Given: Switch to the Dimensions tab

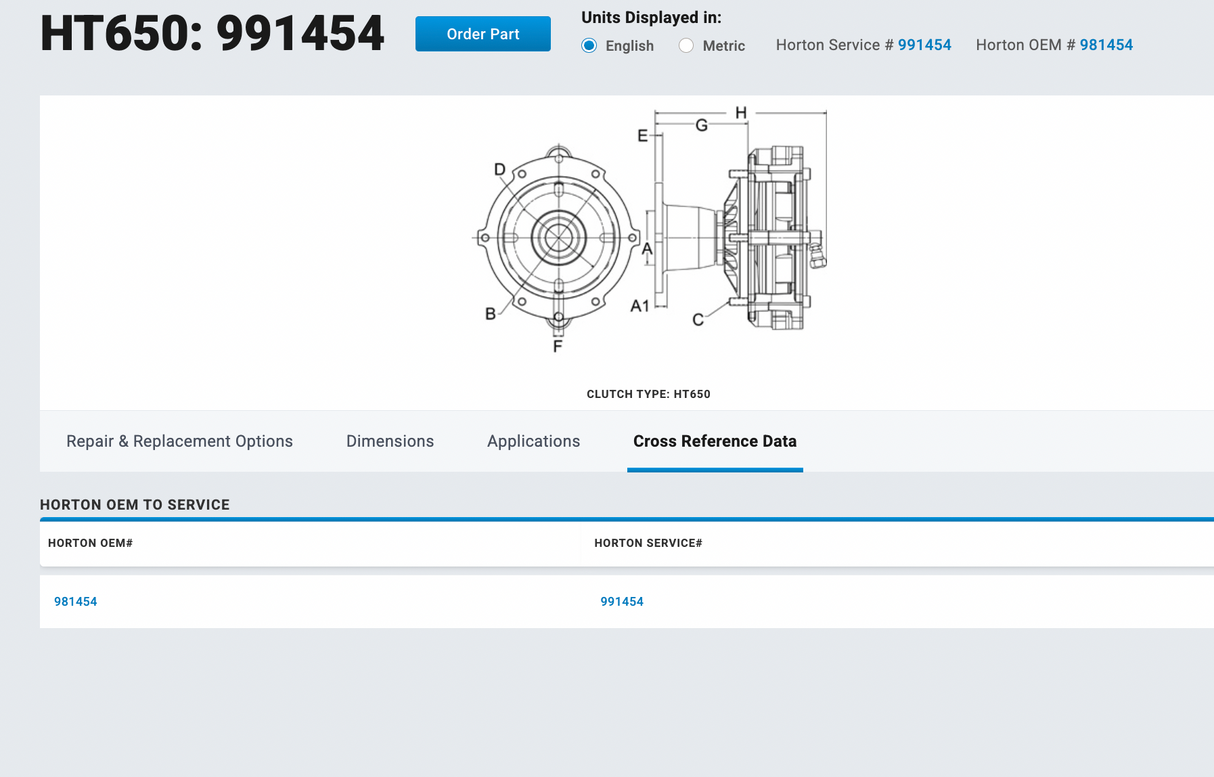Looking at the screenshot, I should [390, 441].
